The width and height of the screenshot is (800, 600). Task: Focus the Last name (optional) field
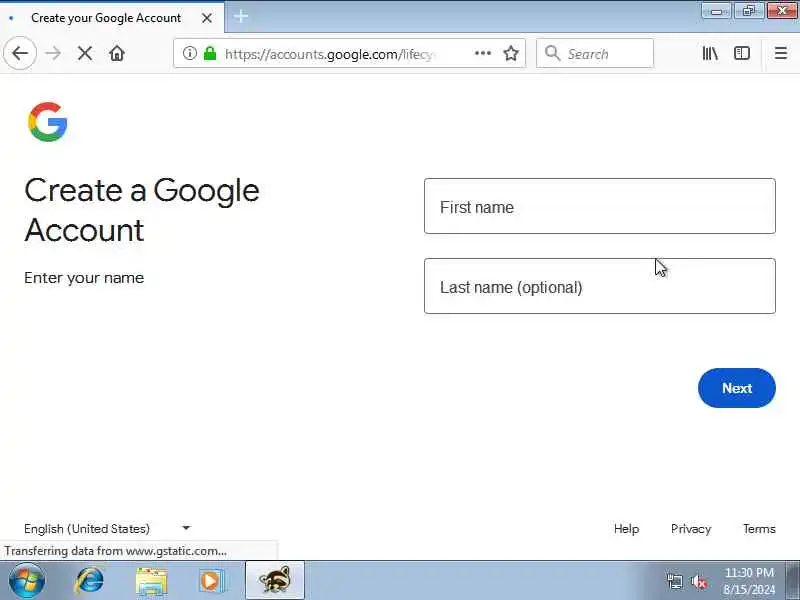tap(599, 286)
